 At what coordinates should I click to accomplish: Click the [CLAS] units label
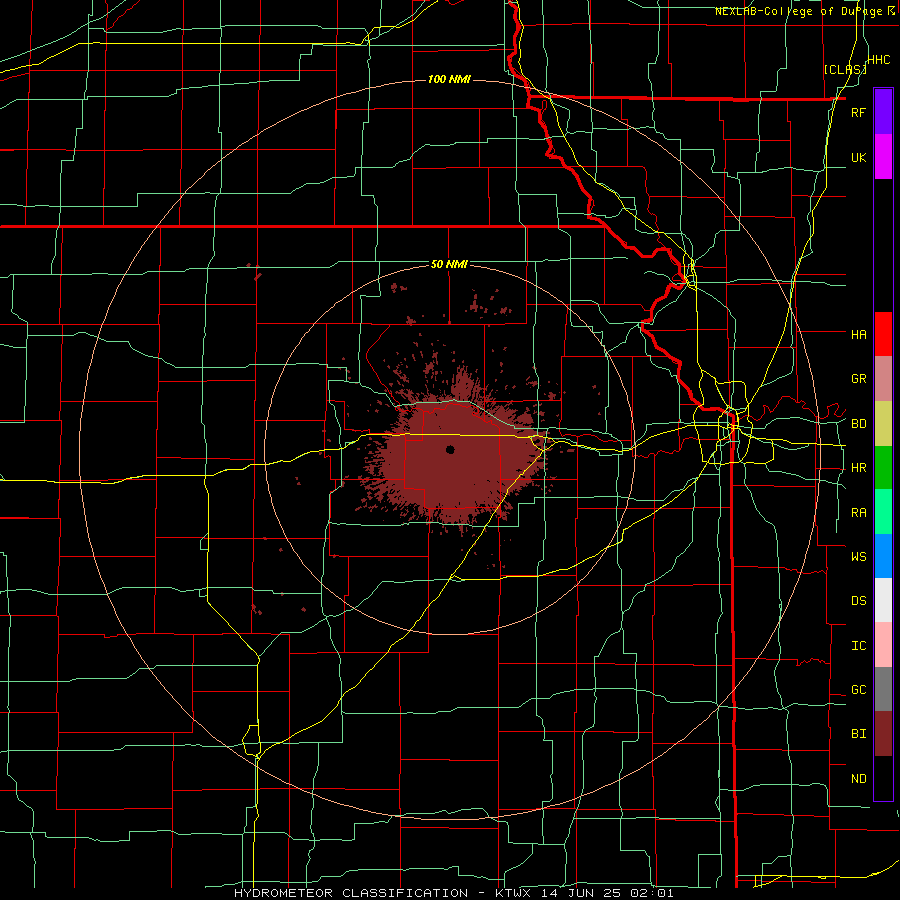[845, 69]
